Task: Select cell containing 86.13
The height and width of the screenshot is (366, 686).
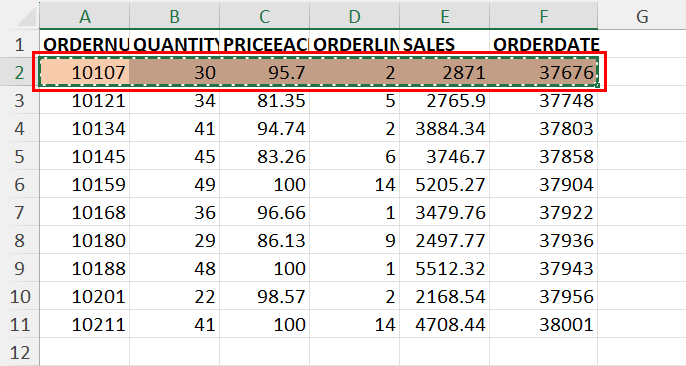Action: (x=265, y=240)
